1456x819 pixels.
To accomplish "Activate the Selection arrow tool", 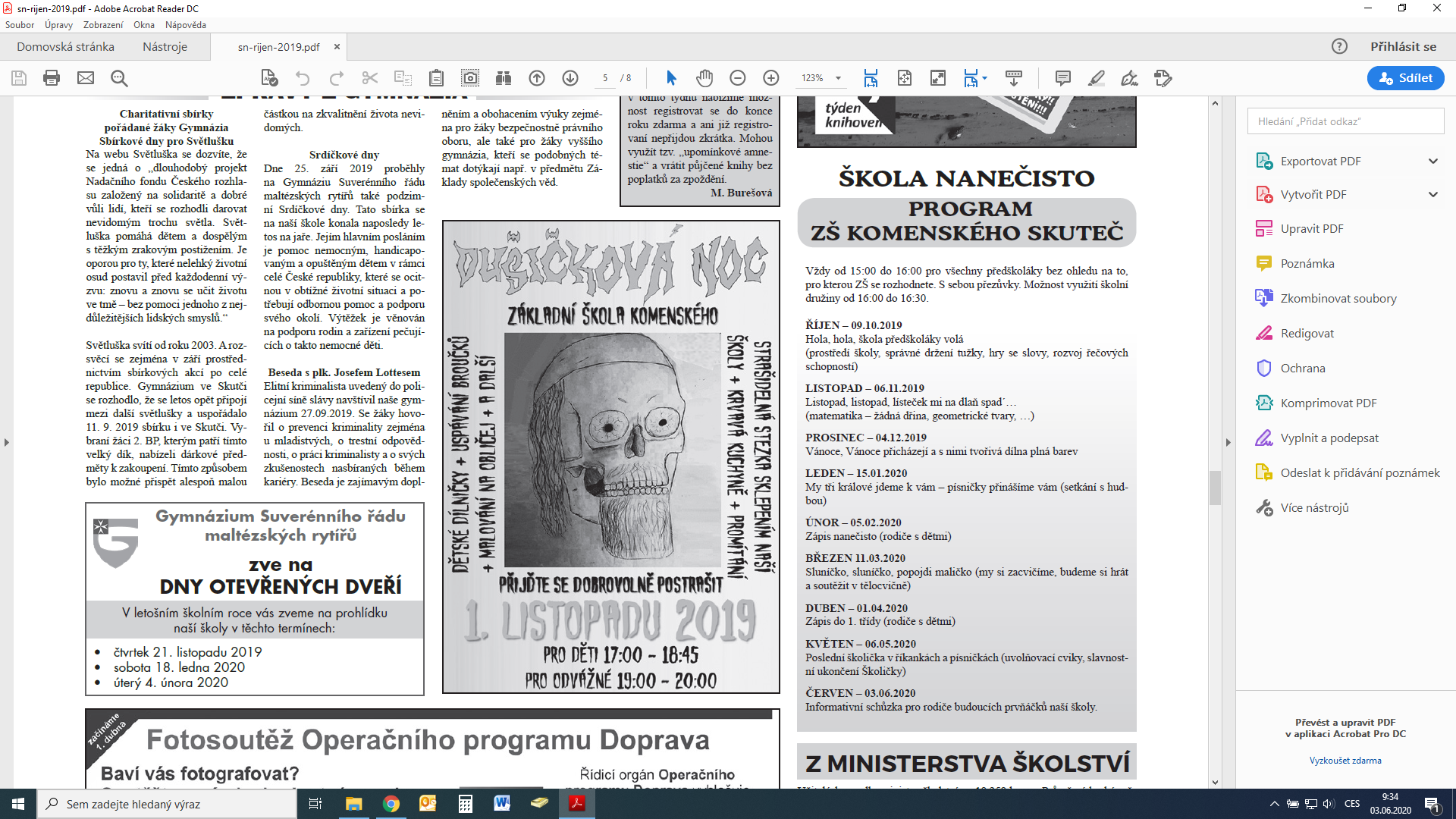I will pos(671,78).
